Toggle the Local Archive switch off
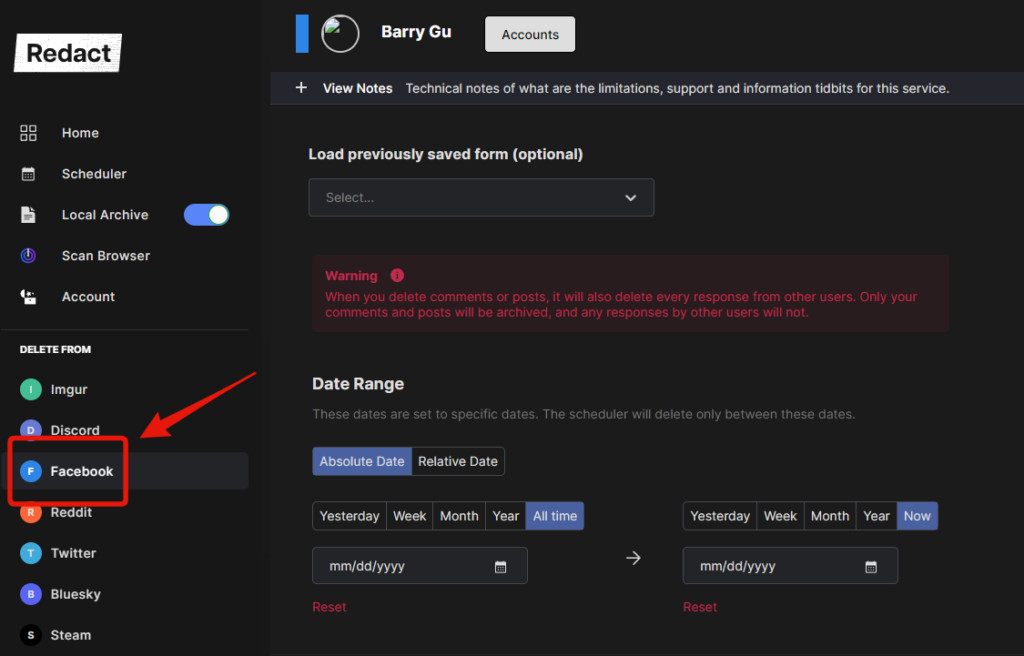Image resolution: width=1024 pixels, height=656 pixels. tap(206, 214)
